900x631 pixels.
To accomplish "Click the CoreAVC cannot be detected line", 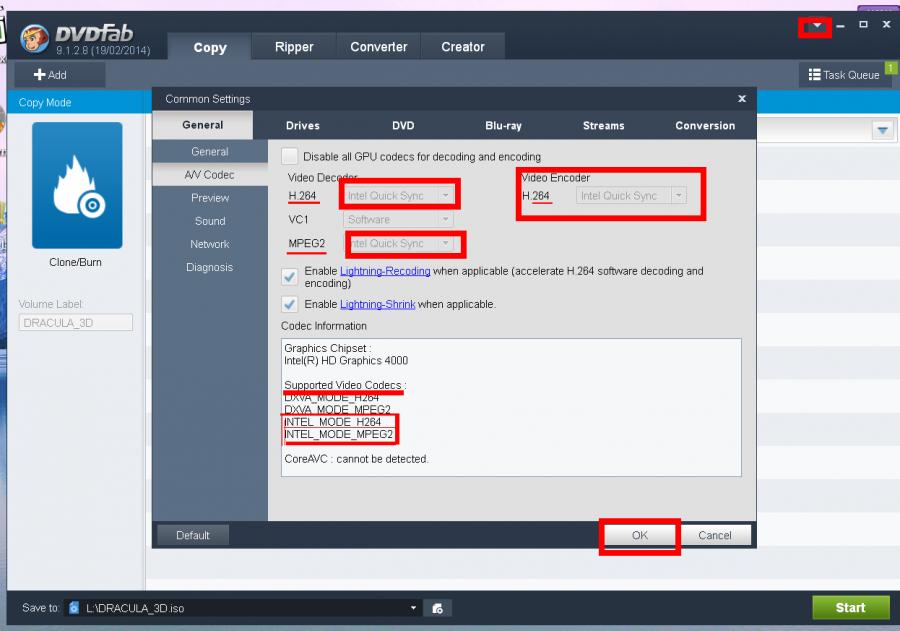I will click(356, 459).
